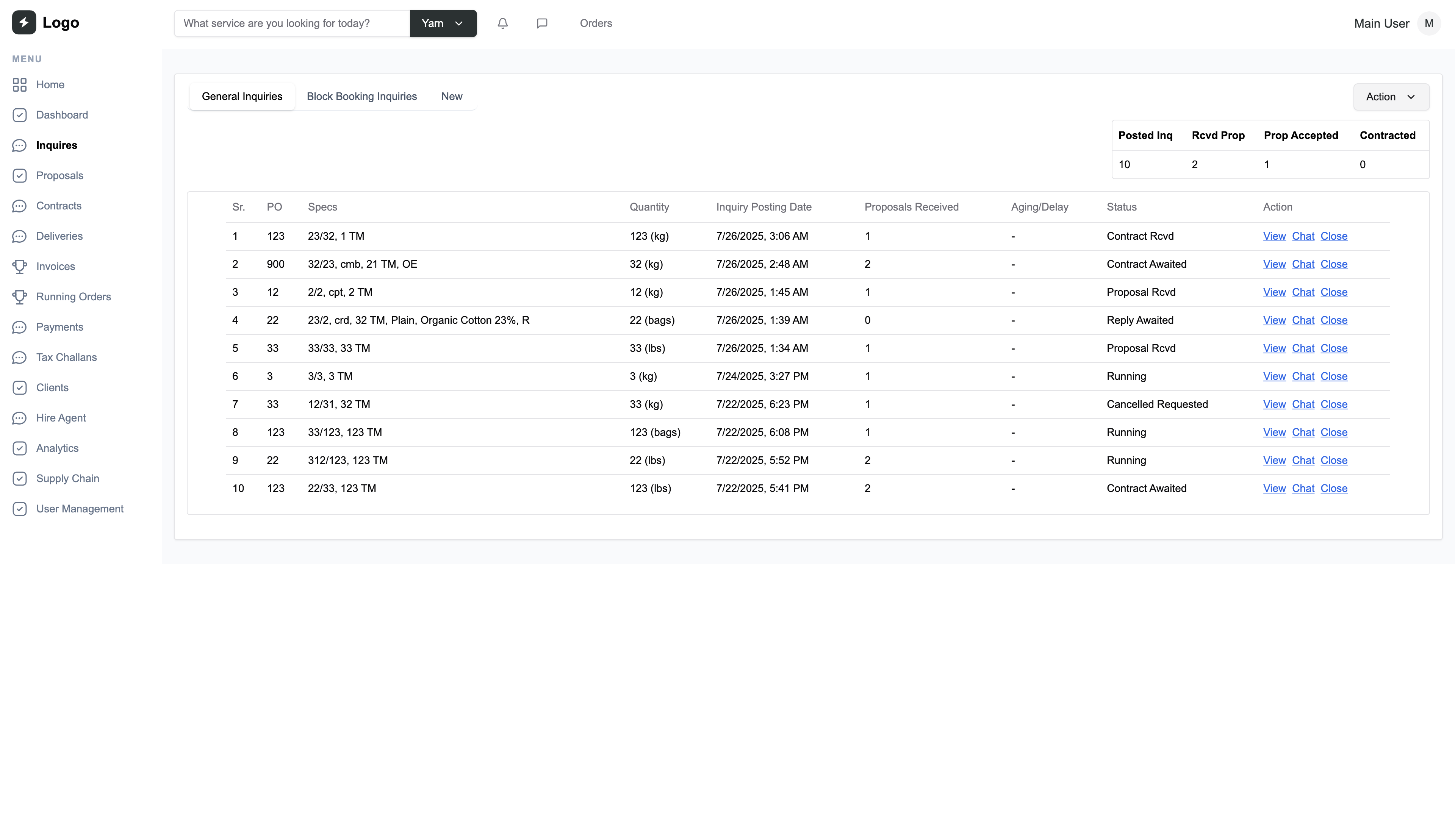This screenshot has width=1455, height=840.
Task: Click the service search input field
Action: (x=292, y=23)
